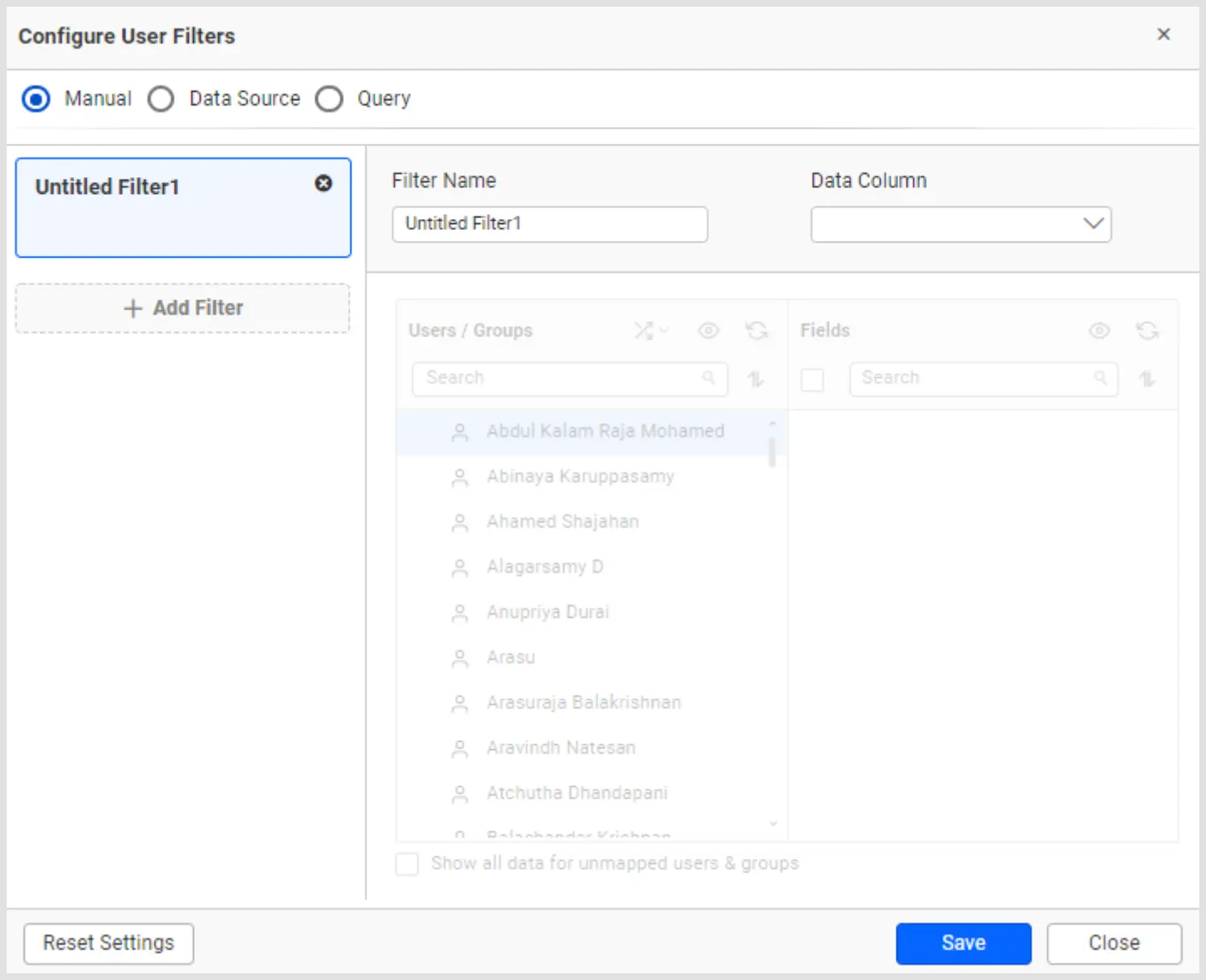Screen dimensions: 1206x980
Task: Click the refresh icon in Users / Groups panel
Action: click(758, 330)
